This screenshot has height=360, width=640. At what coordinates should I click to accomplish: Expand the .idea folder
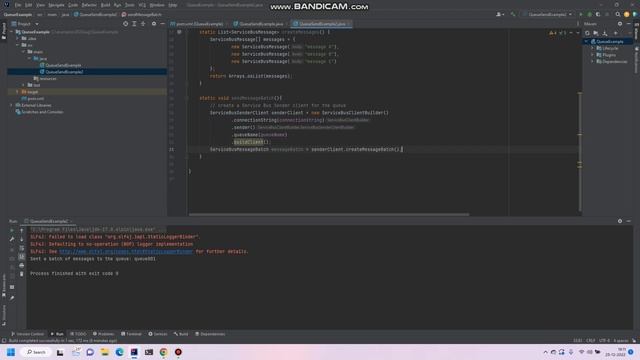click(x=18, y=38)
